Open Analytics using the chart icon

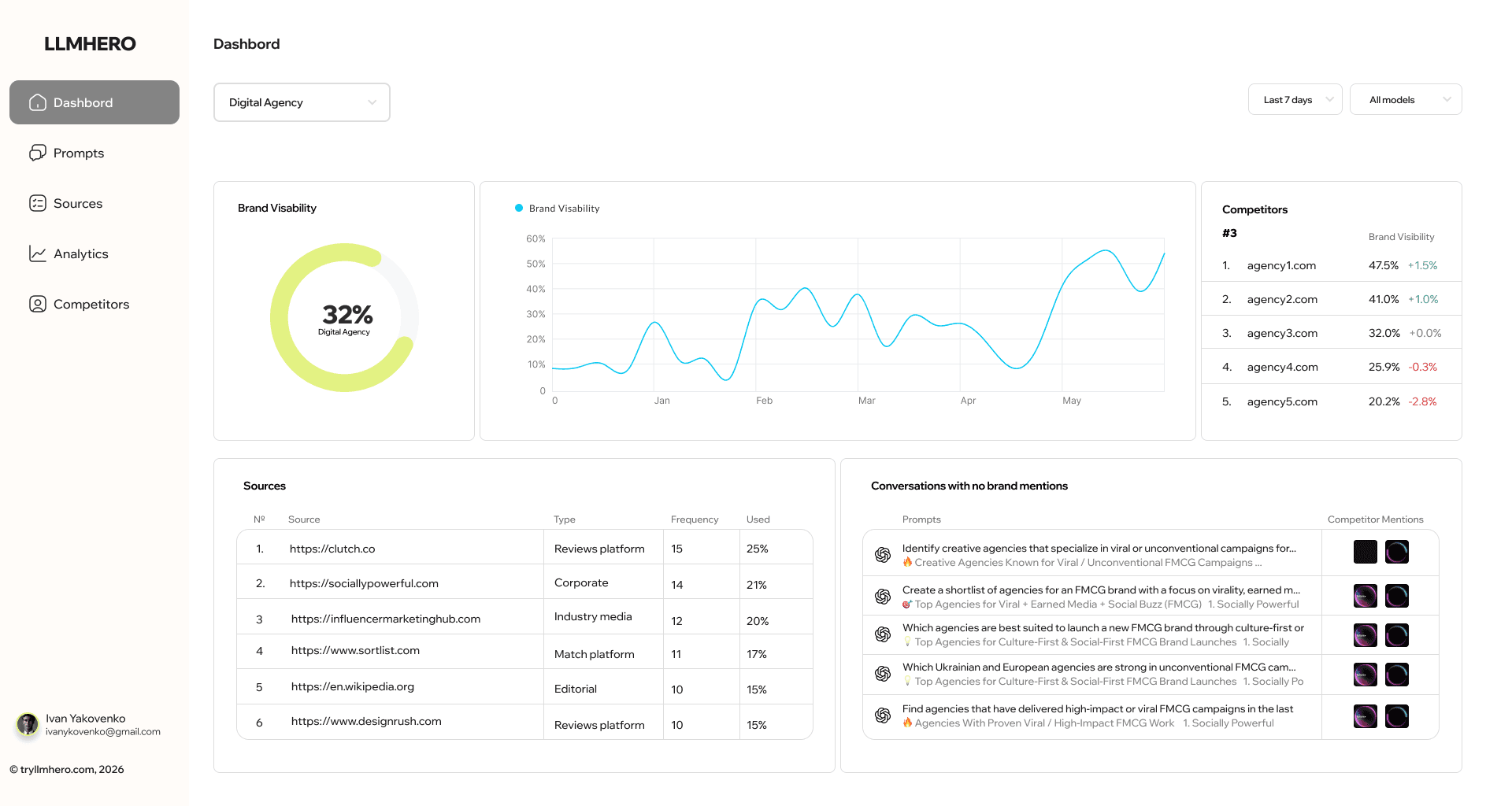(x=38, y=253)
